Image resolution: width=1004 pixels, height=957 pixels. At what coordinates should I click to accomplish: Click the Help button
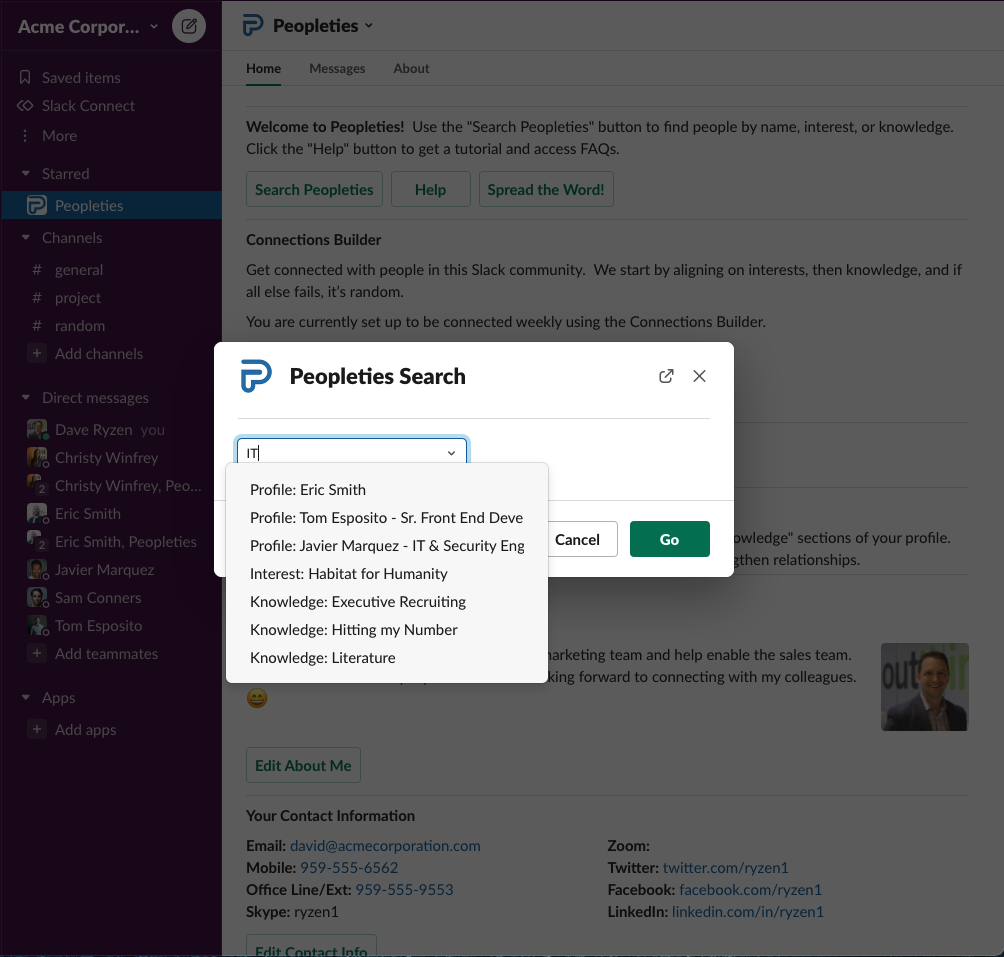[x=430, y=189]
